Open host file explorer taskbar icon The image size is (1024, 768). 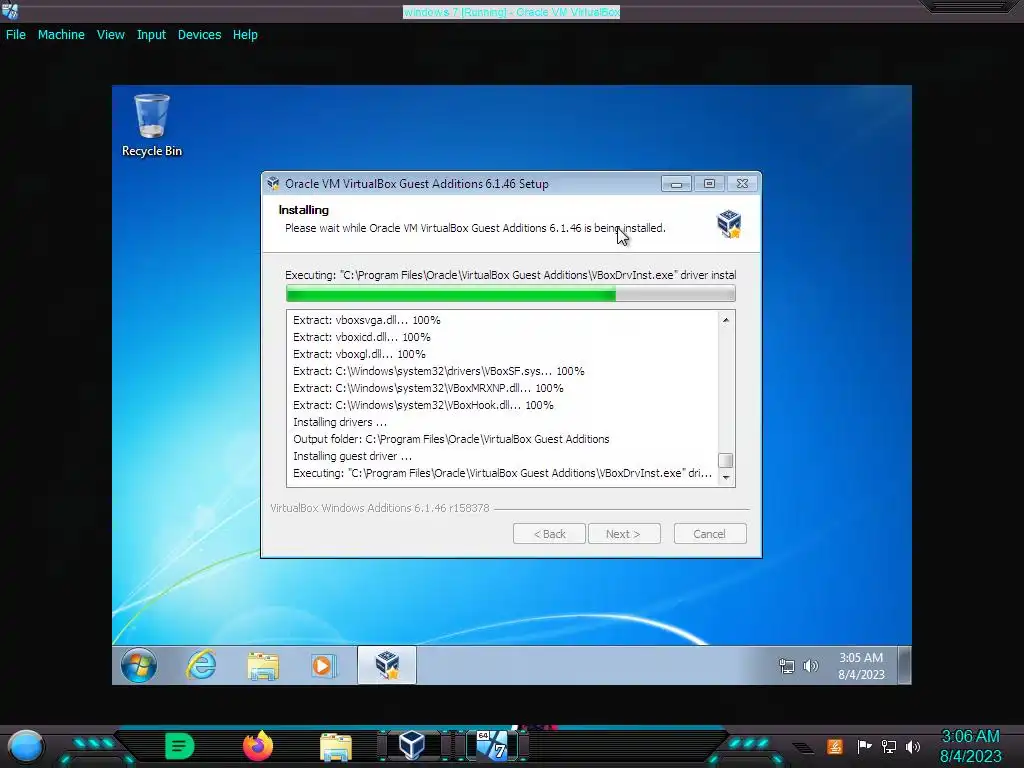336,746
